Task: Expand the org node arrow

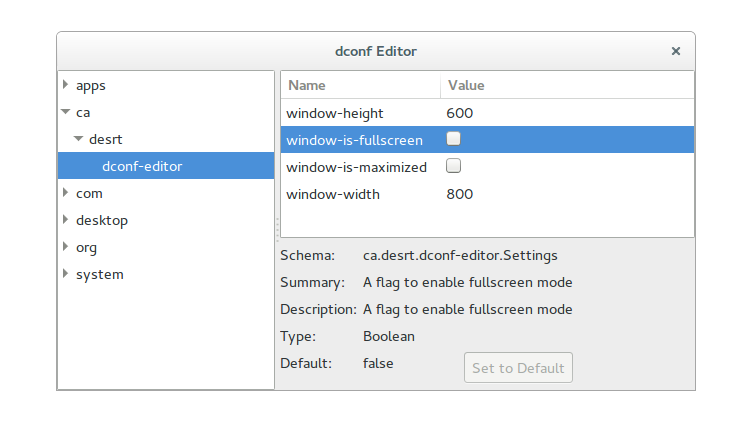Action: [66, 247]
